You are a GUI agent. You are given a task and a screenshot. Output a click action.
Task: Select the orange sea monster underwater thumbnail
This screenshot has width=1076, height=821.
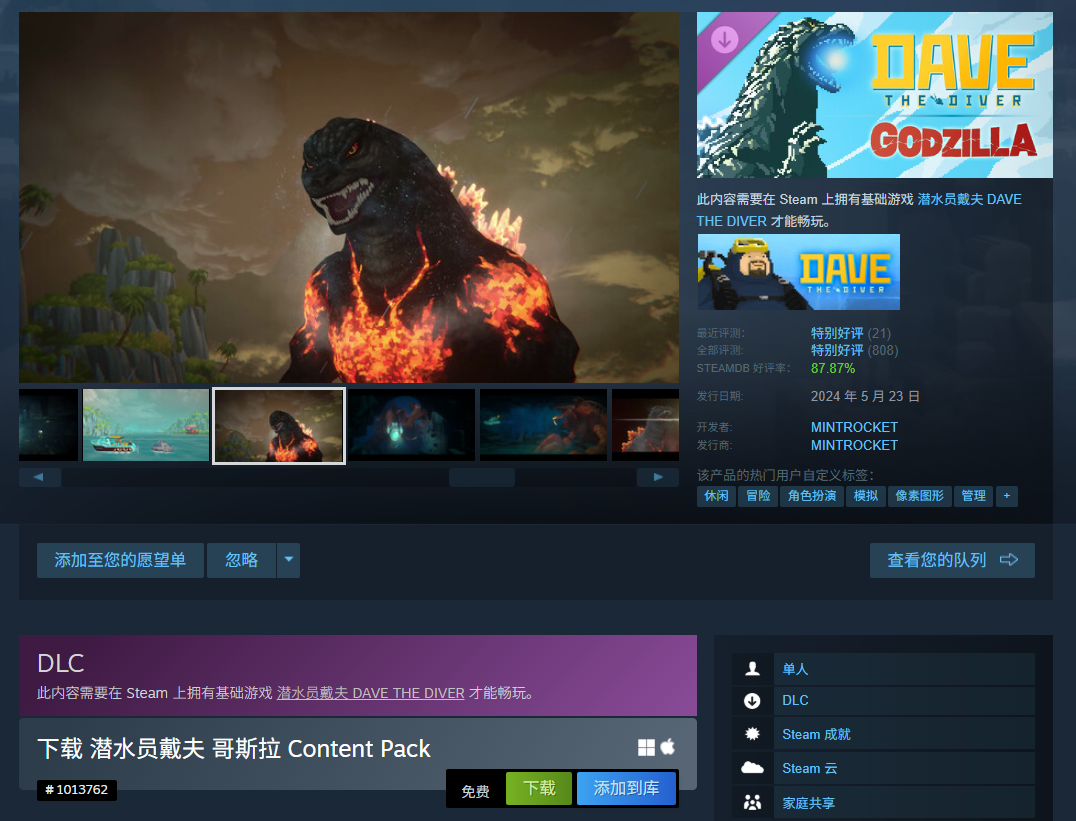(x=543, y=425)
